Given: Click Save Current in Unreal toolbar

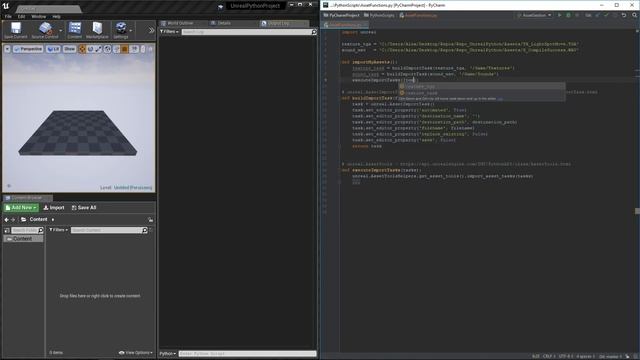Looking at the screenshot, I should (16, 31).
